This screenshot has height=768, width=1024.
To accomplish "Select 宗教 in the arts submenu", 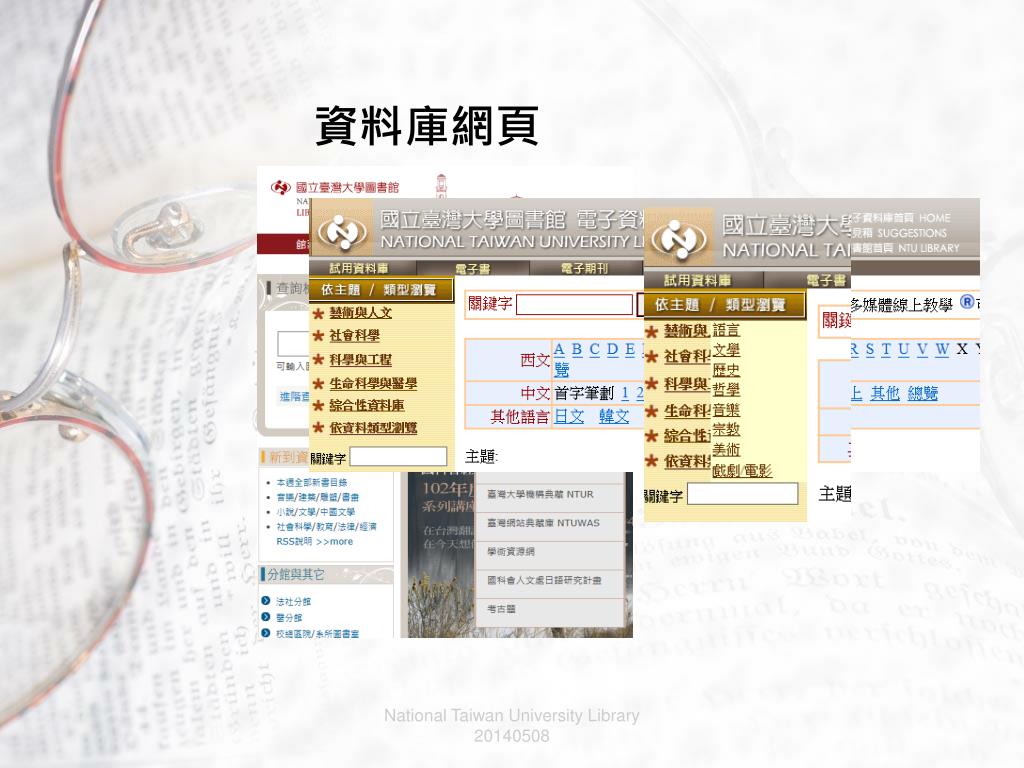I will click(726, 430).
